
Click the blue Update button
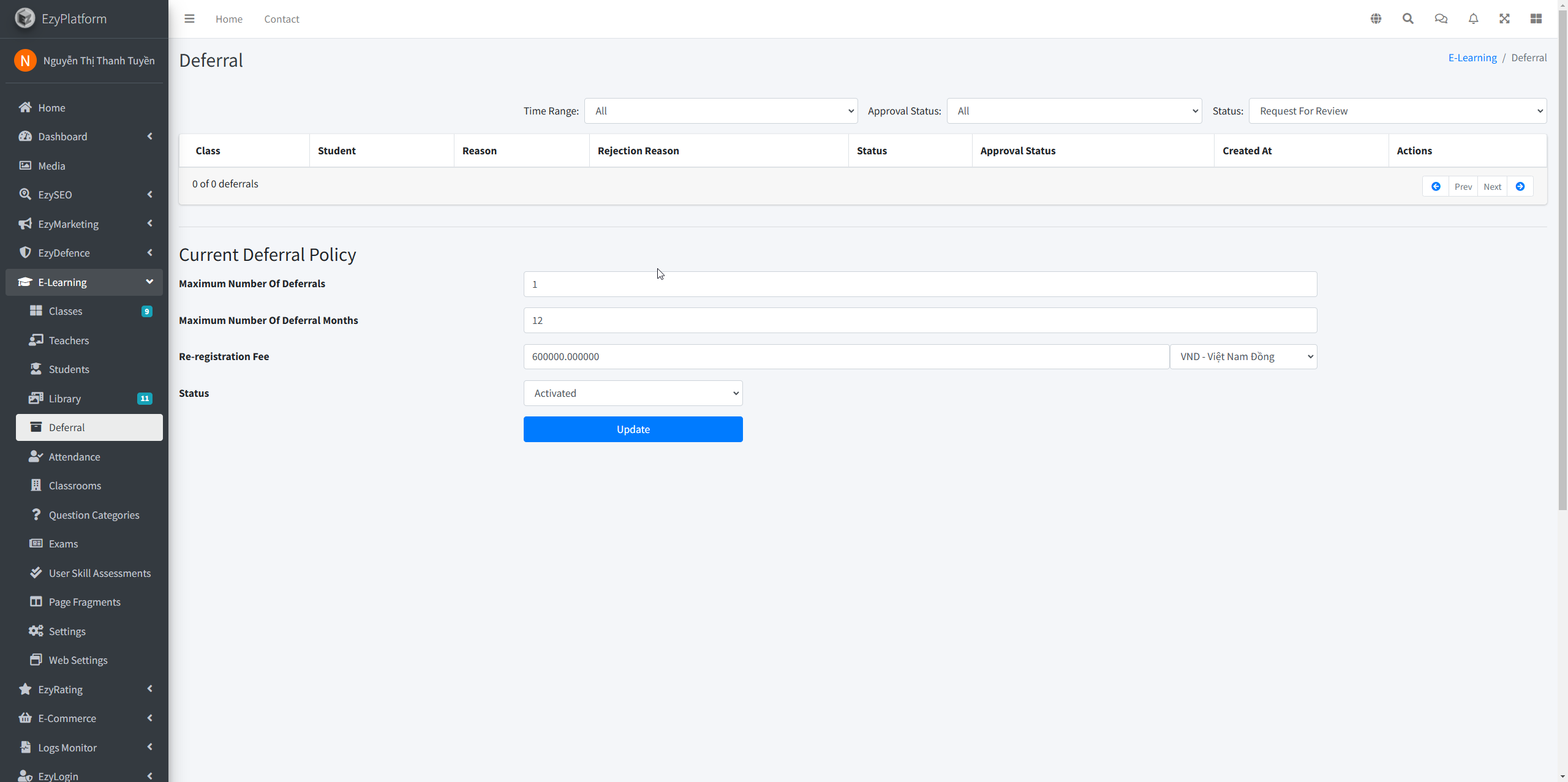tap(633, 429)
